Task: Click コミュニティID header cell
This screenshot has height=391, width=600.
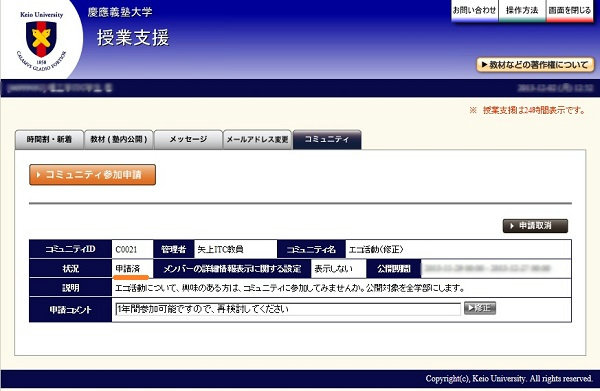Action: [70, 249]
